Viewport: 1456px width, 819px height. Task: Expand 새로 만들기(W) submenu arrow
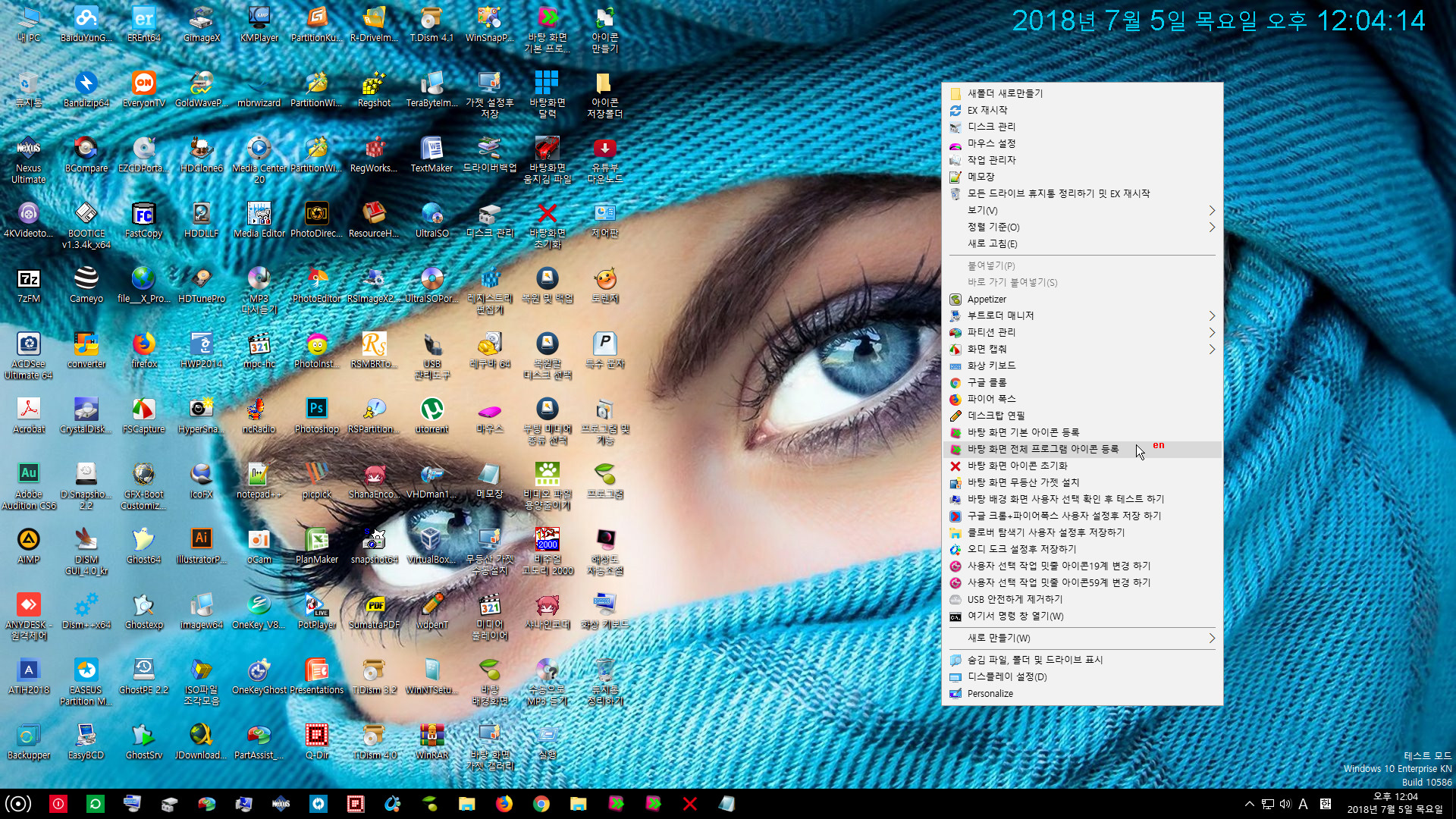coord(1211,638)
